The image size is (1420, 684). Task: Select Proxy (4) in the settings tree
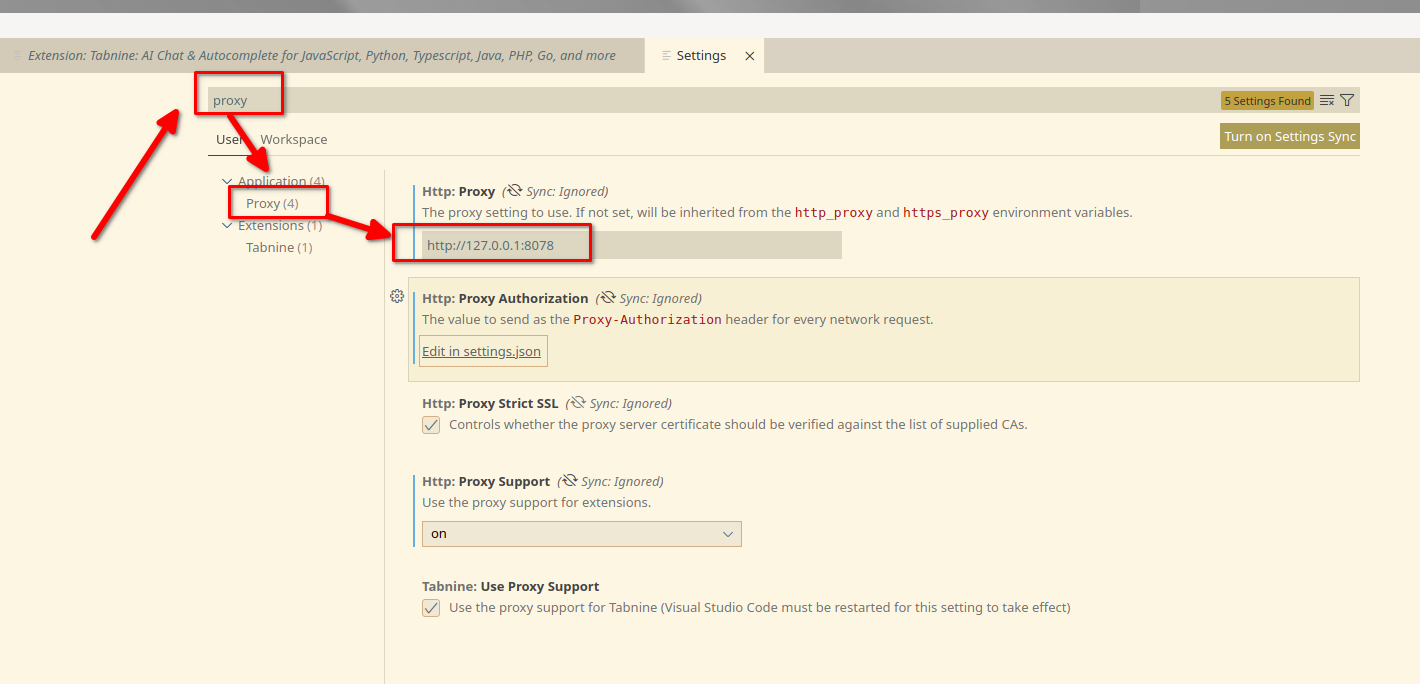click(272, 204)
